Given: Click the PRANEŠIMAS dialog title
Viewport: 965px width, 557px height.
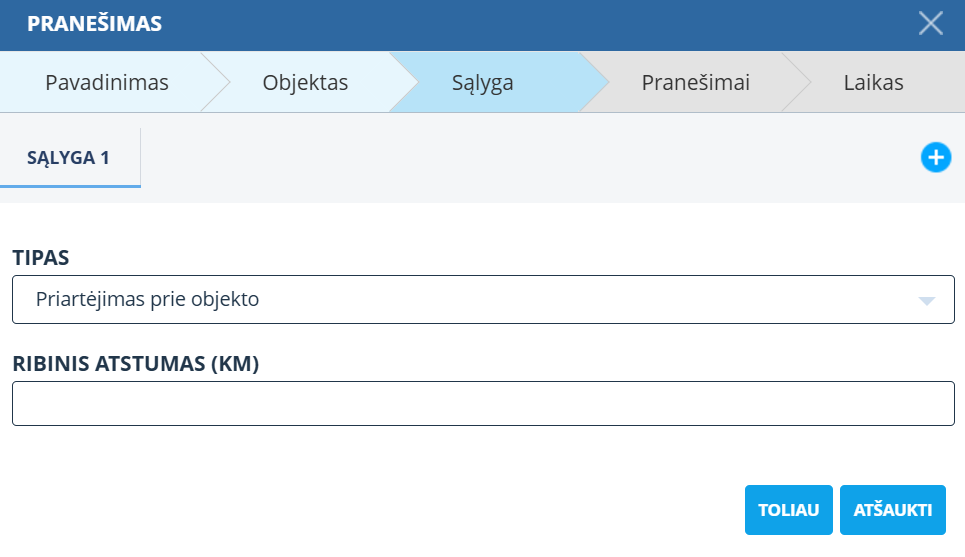Looking at the screenshot, I should click(x=94, y=24).
